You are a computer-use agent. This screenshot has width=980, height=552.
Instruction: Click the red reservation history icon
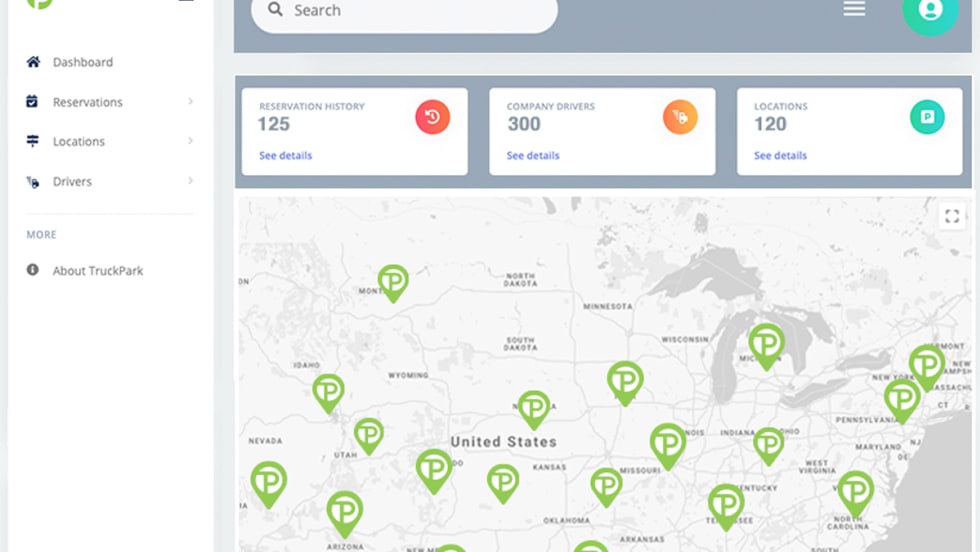[432, 118]
